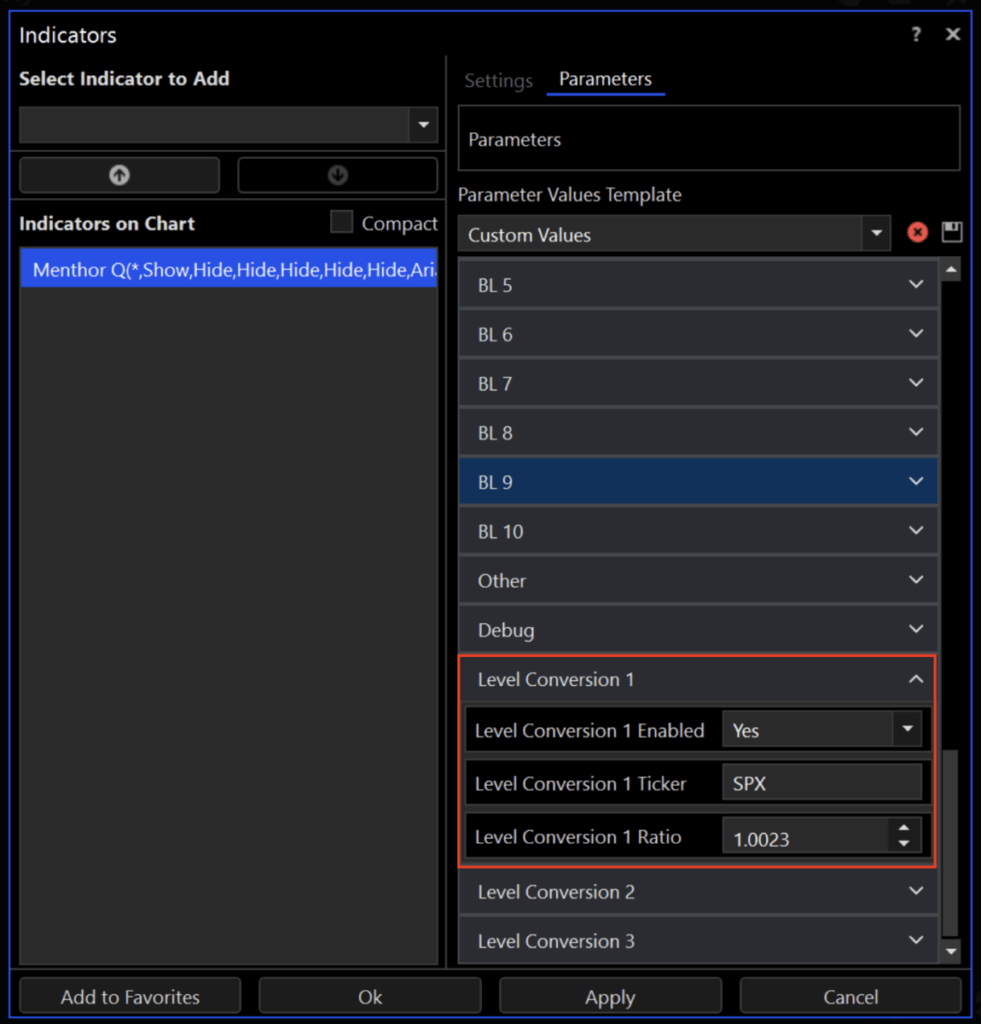Open the Parameter Values Template dropdown

(x=877, y=233)
